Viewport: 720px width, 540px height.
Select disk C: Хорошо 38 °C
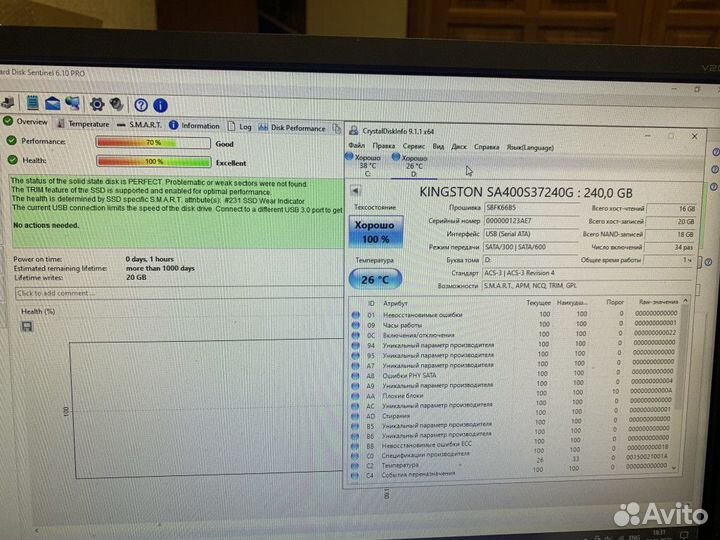(365, 165)
